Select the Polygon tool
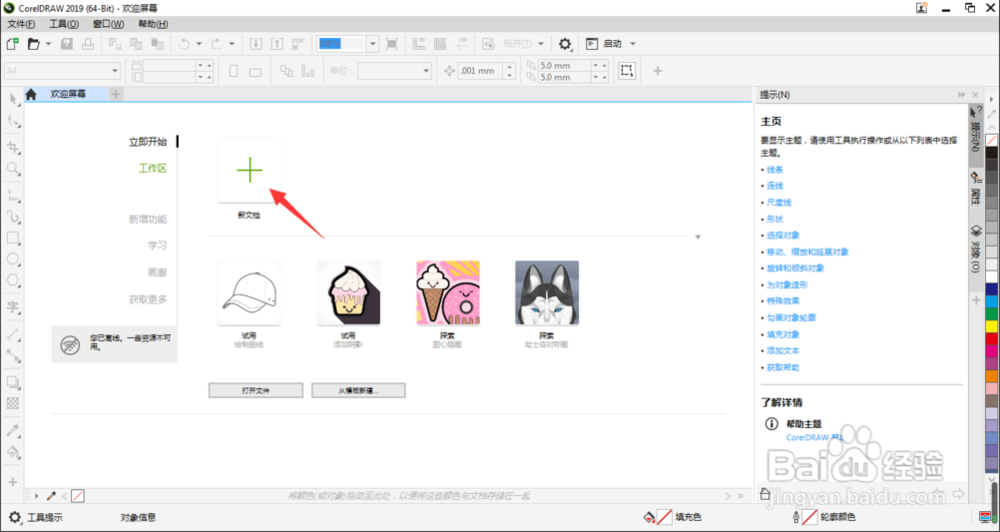The width and height of the screenshot is (1000, 532). pyautogui.click(x=13, y=281)
